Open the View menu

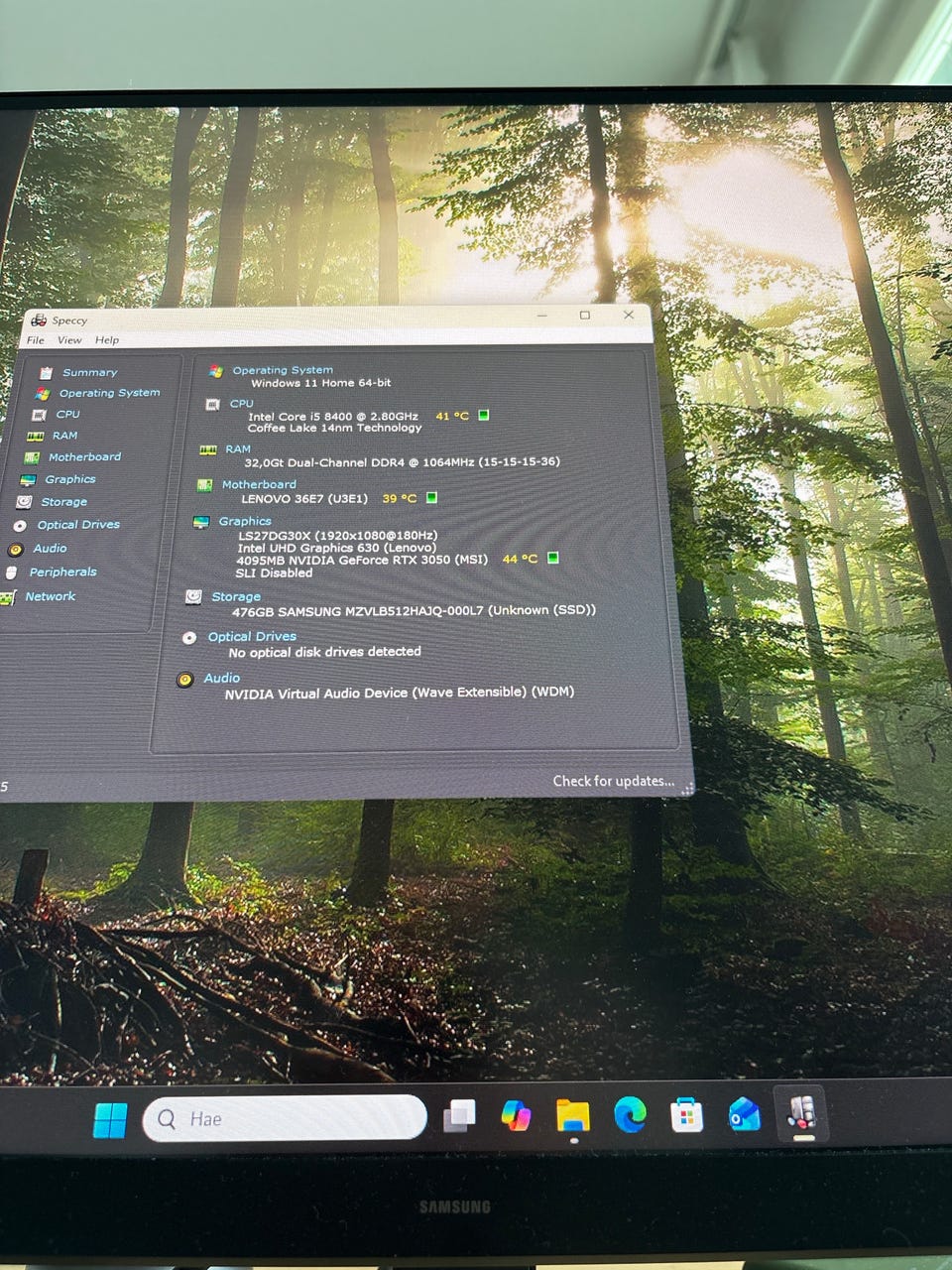[x=69, y=340]
